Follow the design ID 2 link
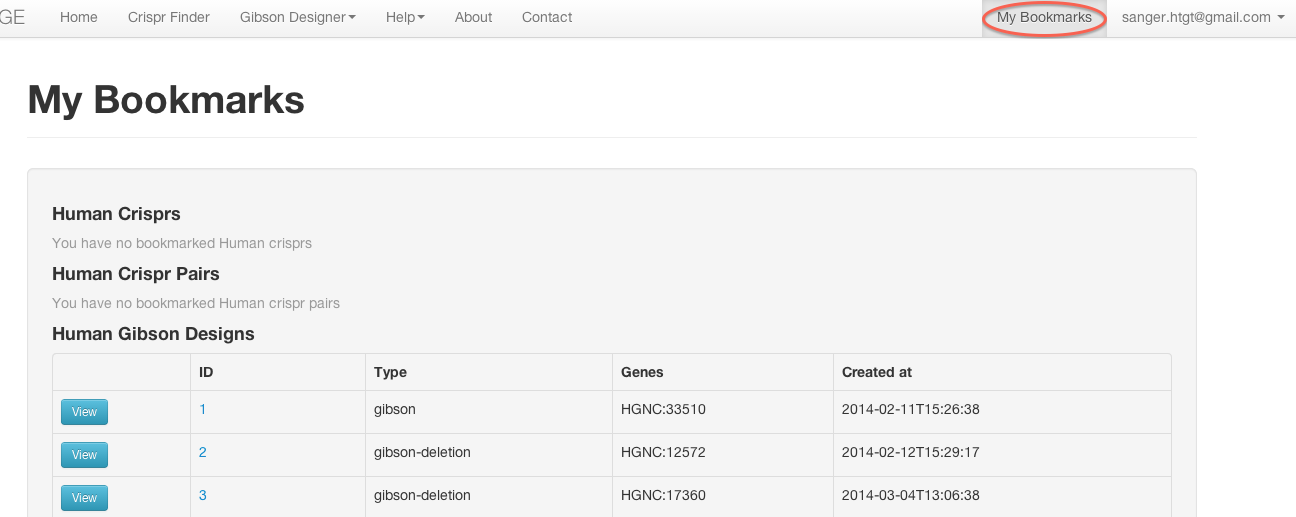The image size is (1296, 517). point(203,452)
